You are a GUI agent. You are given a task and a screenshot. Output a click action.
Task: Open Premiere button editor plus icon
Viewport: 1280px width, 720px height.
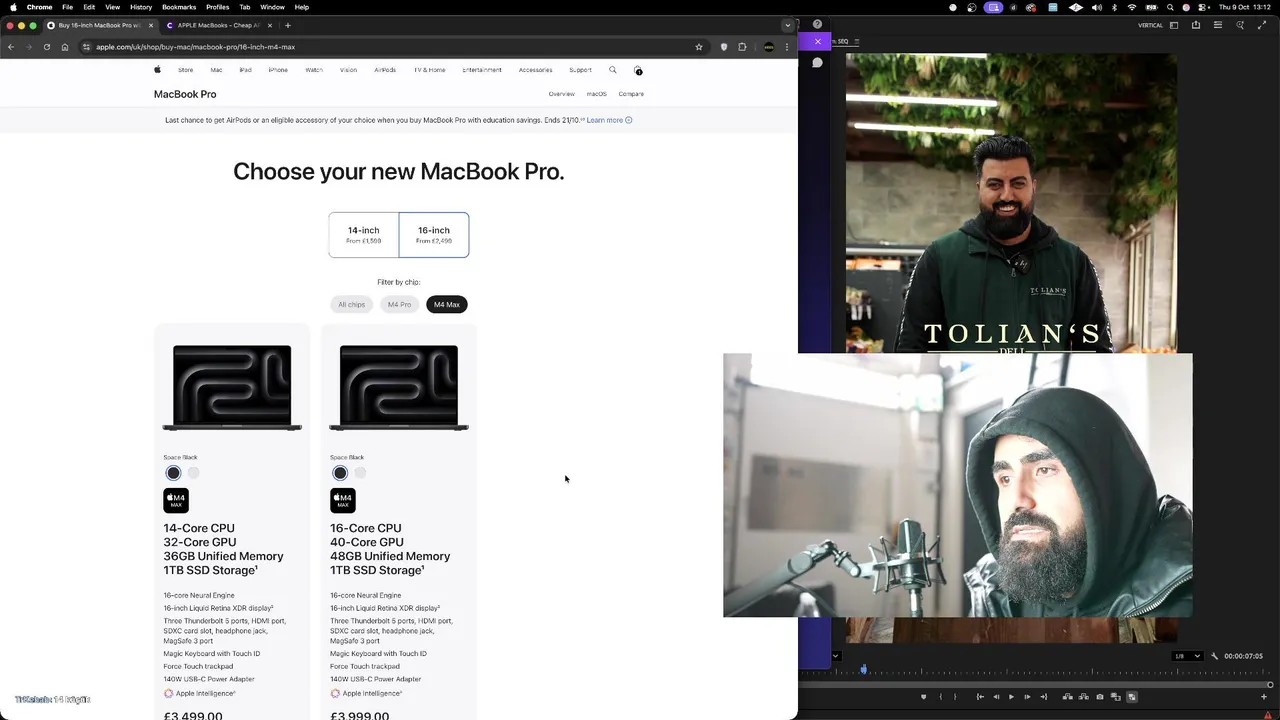[x=1264, y=697]
